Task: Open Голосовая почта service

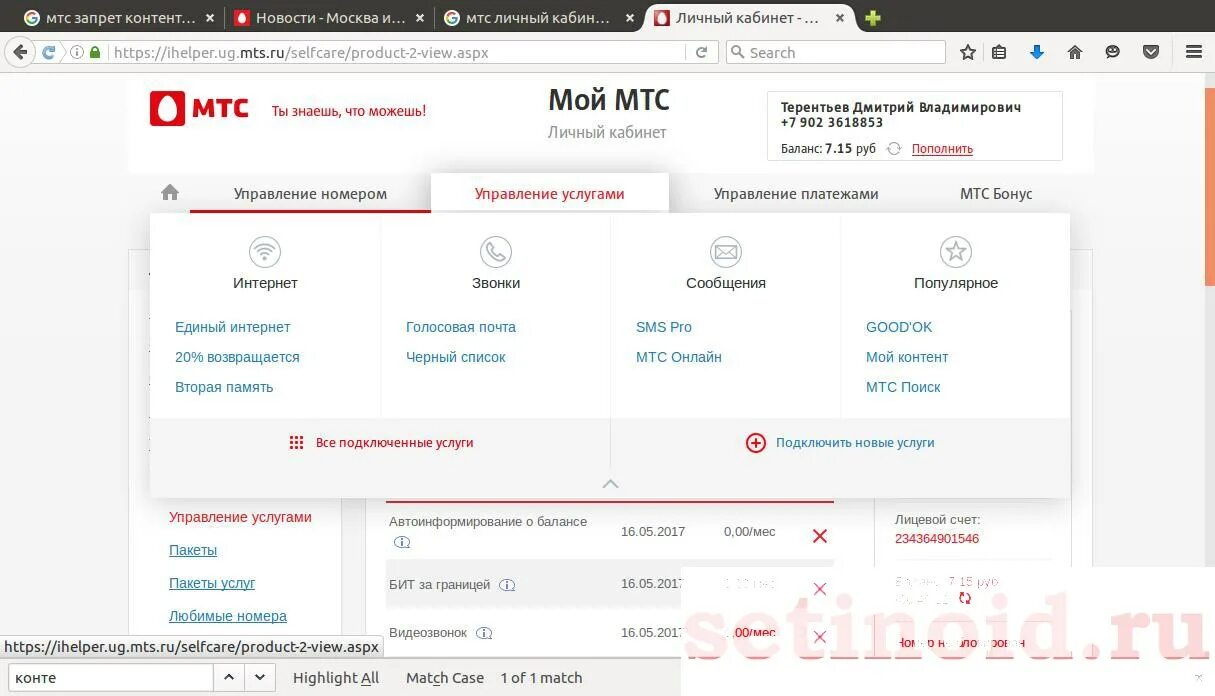Action: pyautogui.click(x=461, y=327)
